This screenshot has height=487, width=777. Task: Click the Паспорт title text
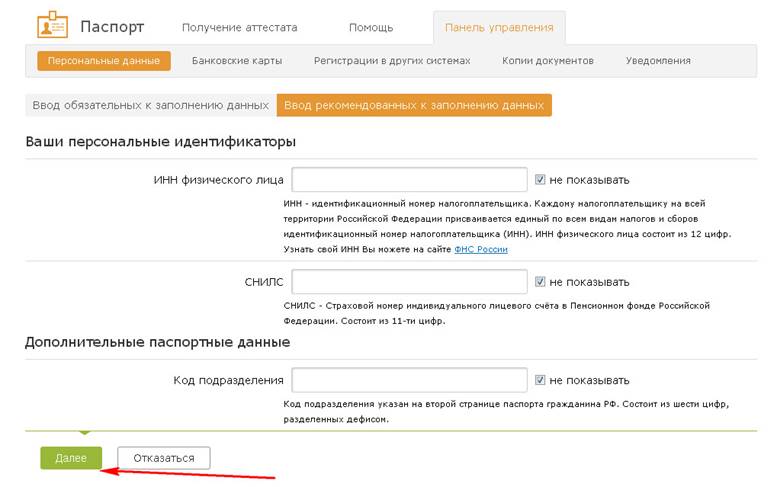pyautogui.click(x=112, y=27)
